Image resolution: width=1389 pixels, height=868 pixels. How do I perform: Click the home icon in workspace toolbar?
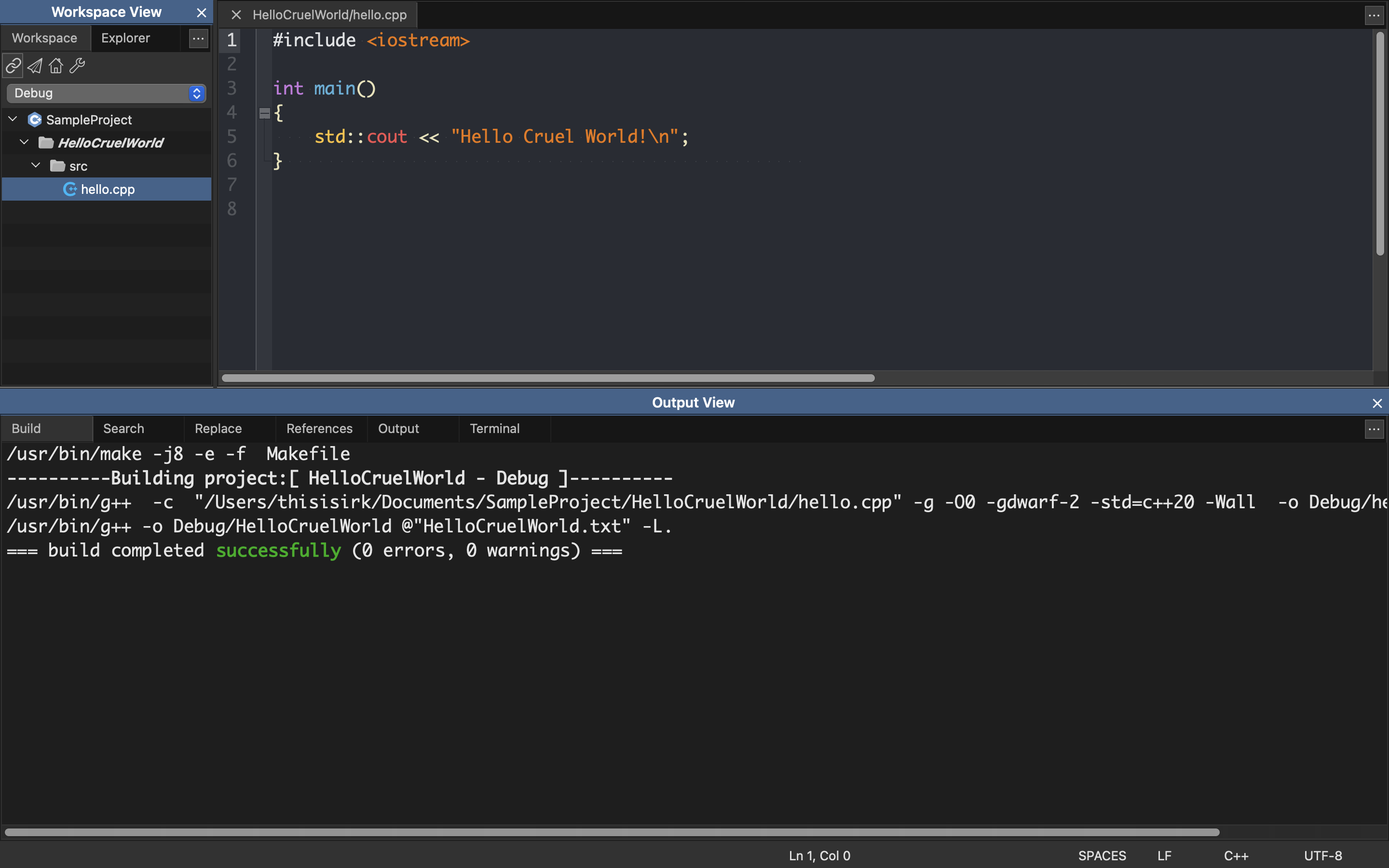point(55,66)
